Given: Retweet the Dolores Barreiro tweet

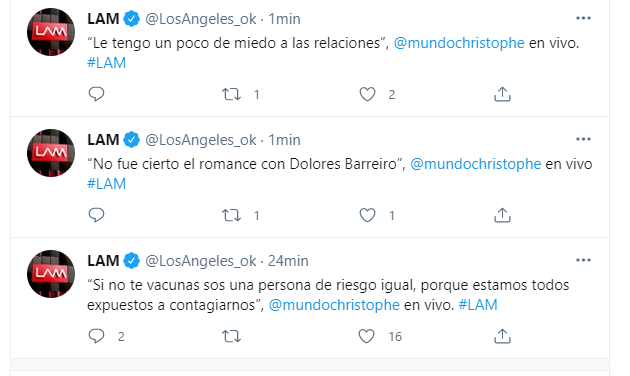Looking at the screenshot, I should tap(231, 215).
